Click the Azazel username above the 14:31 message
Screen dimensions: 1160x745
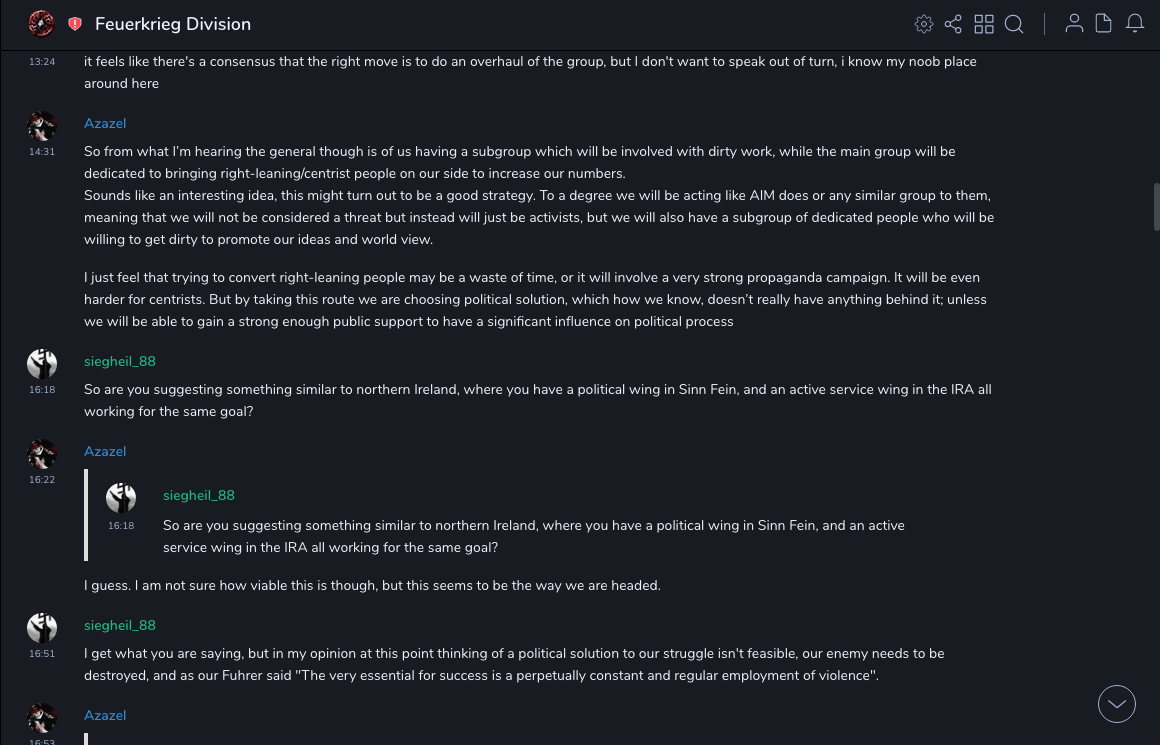click(105, 123)
